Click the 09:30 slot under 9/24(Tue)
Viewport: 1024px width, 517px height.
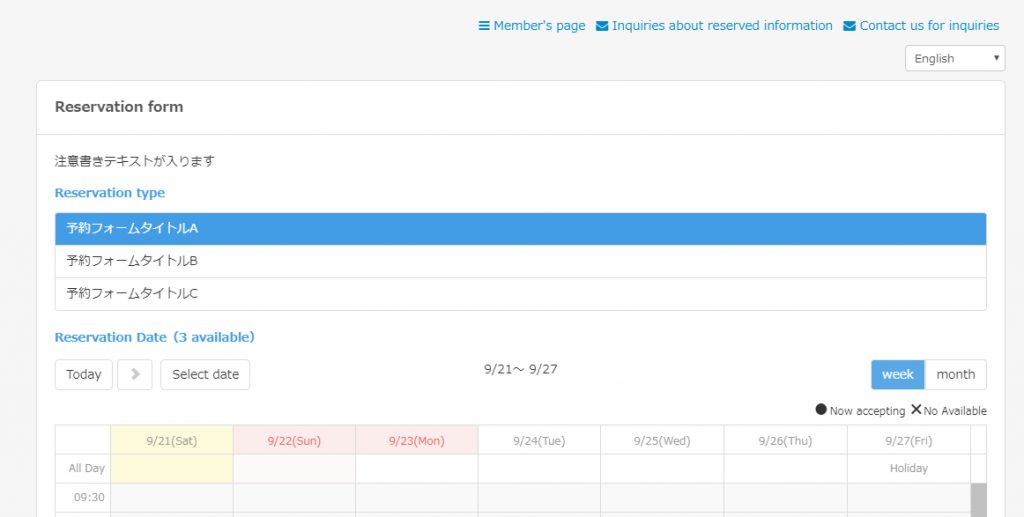click(x=539, y=497)
